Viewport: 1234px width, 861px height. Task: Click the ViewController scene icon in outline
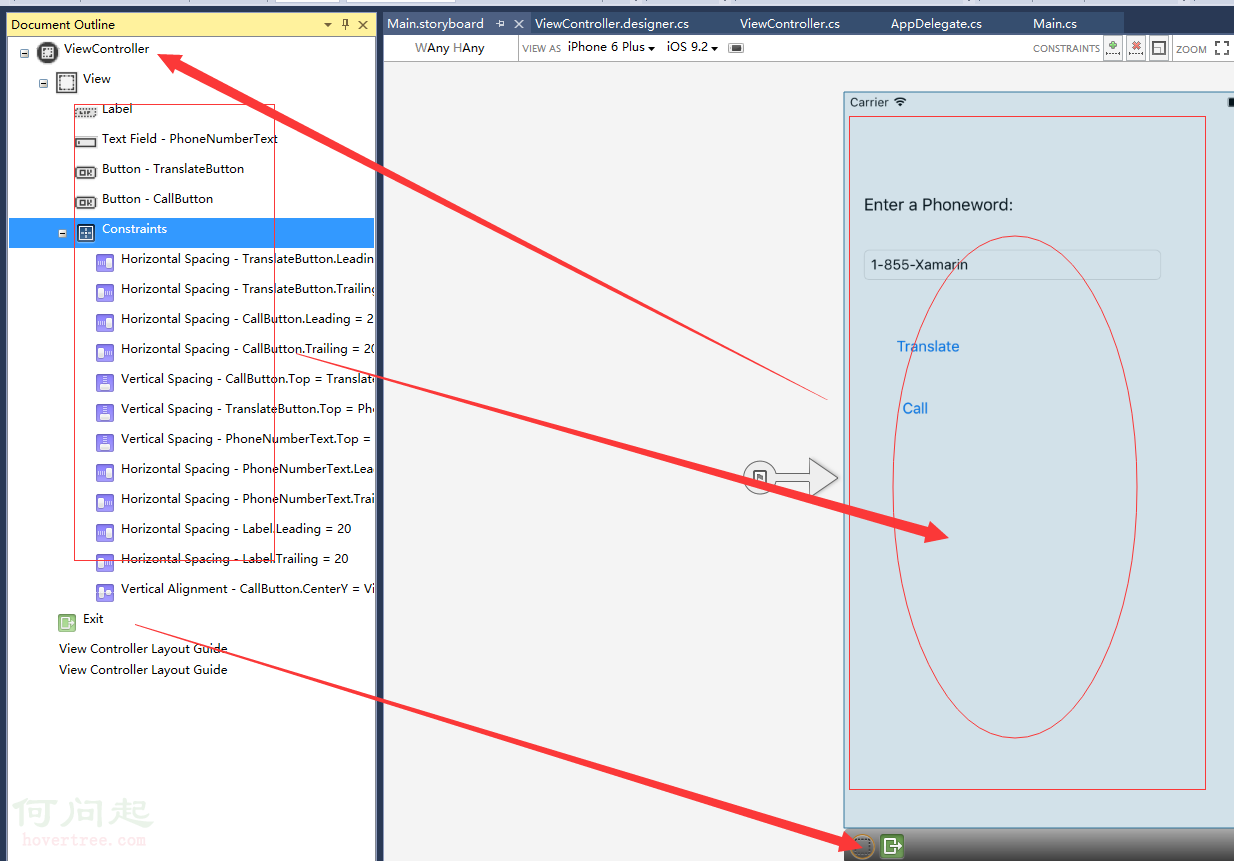[x=48, y=53]
